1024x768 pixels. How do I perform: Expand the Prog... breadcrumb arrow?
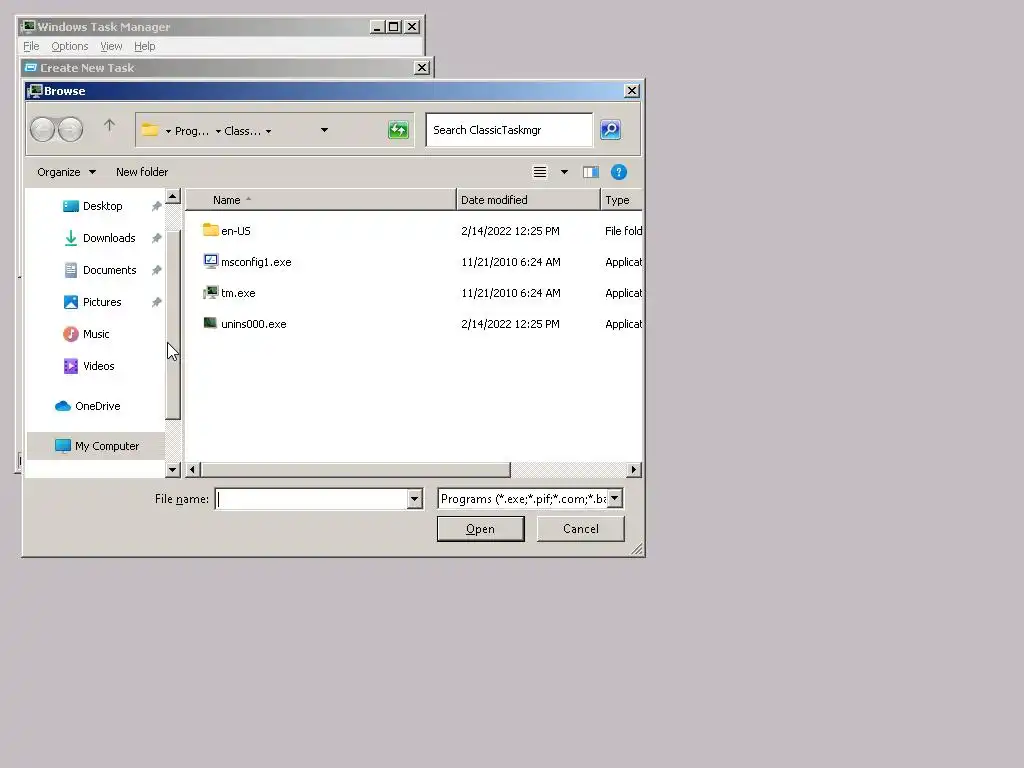[x=168, y=131]
